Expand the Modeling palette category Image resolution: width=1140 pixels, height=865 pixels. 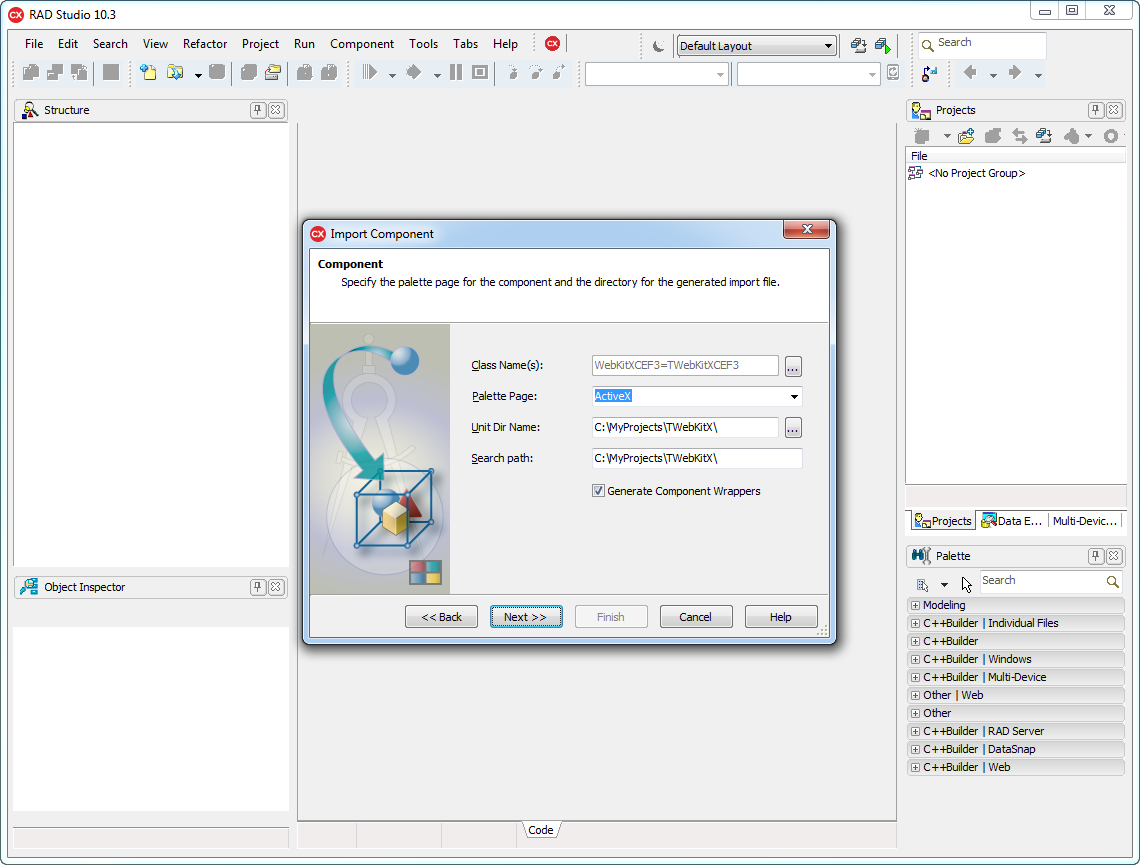click(915, 605)
